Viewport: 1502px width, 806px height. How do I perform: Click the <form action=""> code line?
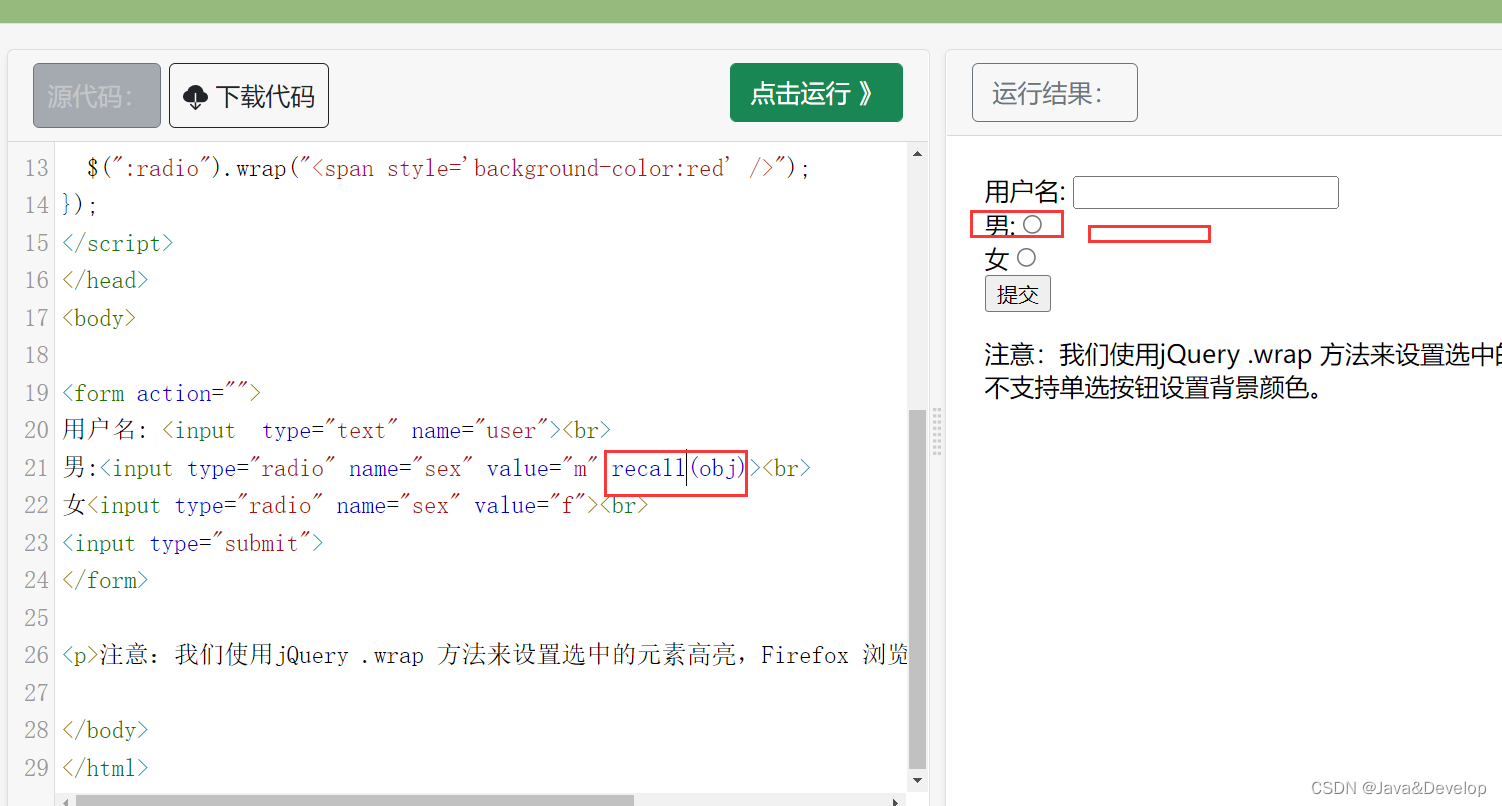[161, 393]
